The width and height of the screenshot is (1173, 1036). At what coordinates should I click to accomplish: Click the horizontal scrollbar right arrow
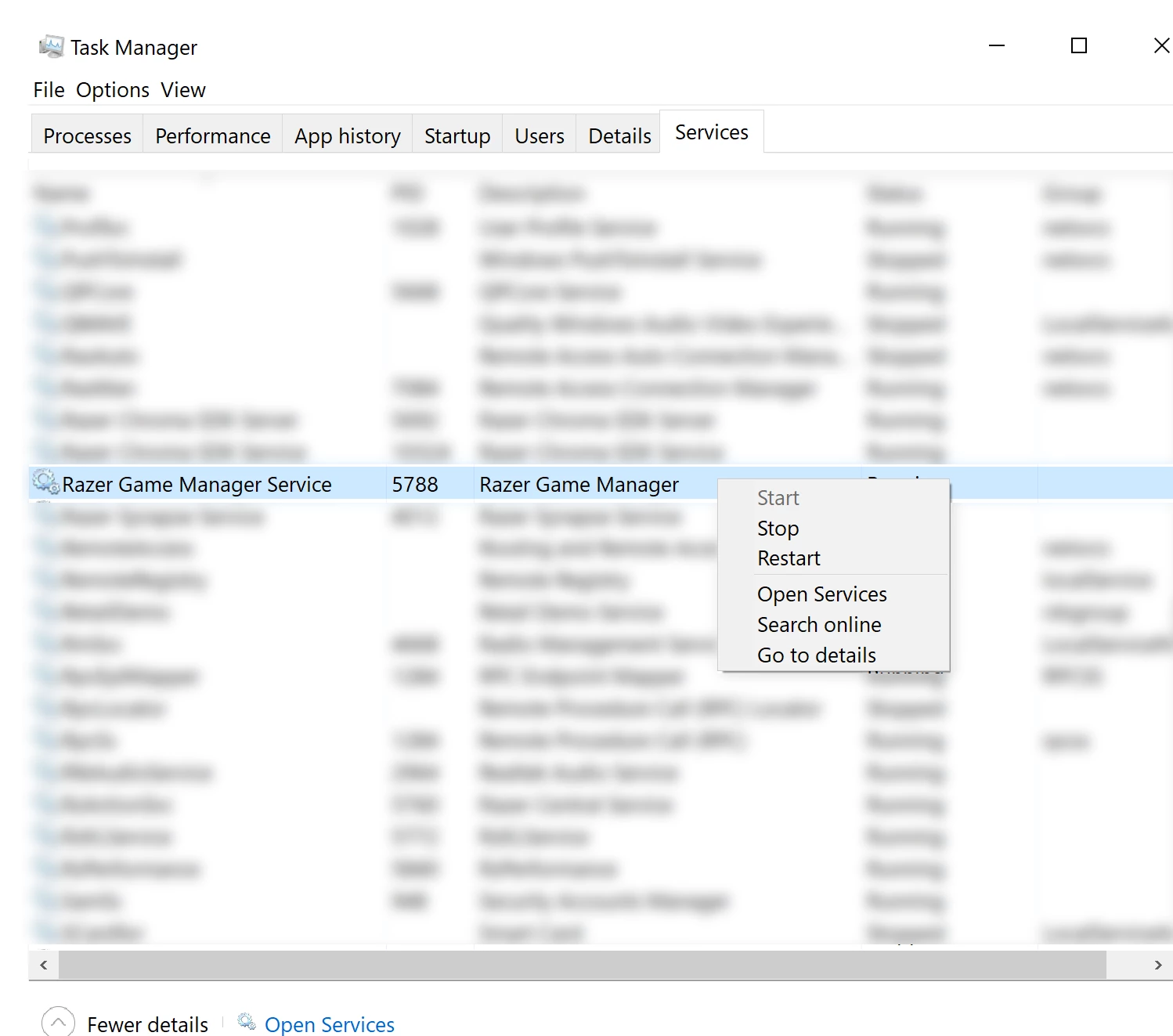pos(1158,965)
